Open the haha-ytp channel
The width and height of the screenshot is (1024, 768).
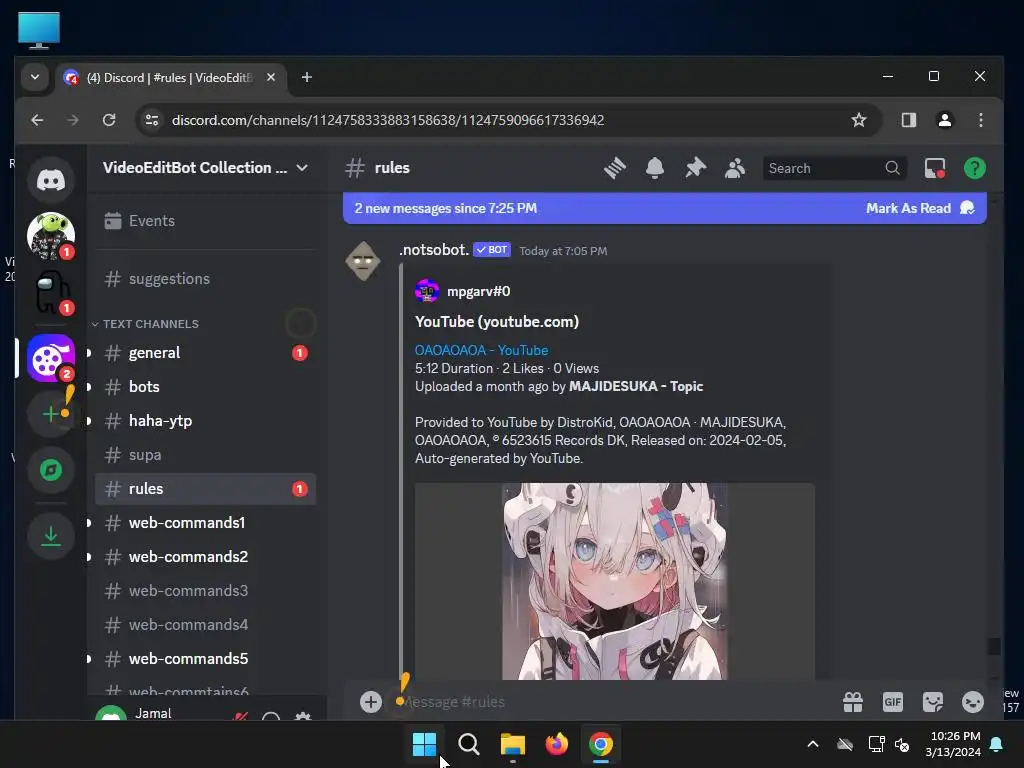point(206,421)
